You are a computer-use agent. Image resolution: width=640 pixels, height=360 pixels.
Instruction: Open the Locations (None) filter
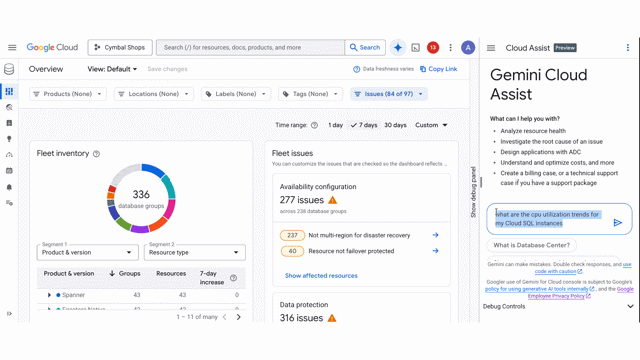153,94
